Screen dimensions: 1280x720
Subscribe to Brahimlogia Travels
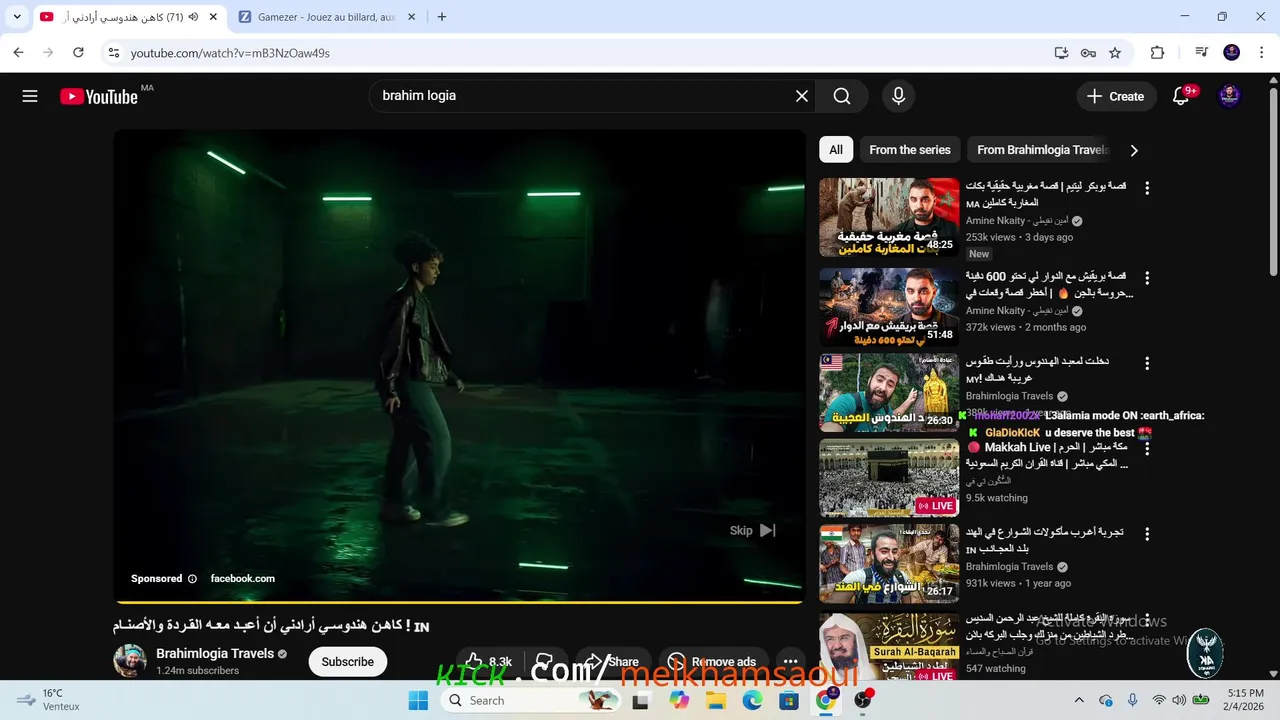(347, 662)
